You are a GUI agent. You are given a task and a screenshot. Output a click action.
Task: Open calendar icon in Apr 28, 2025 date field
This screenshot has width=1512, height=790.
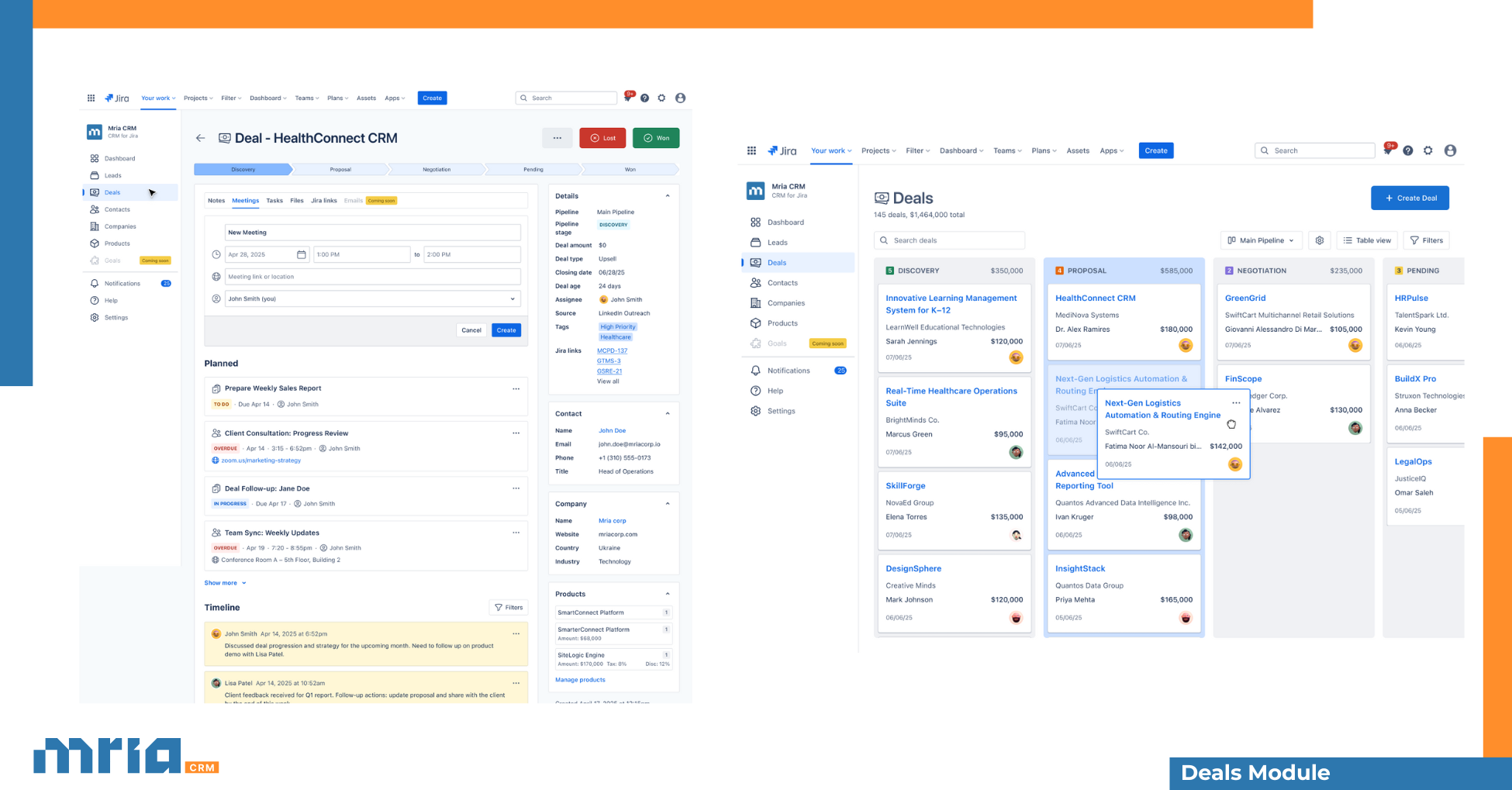[x=302, y=254]
